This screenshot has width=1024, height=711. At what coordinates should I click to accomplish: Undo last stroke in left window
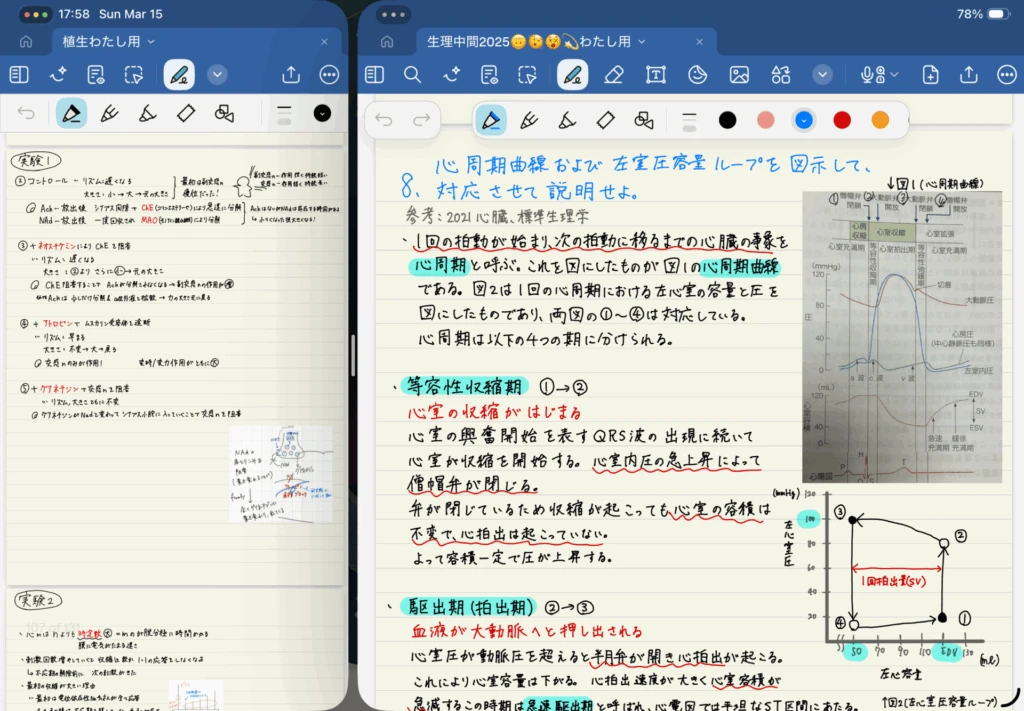click(x=26, y=114)
